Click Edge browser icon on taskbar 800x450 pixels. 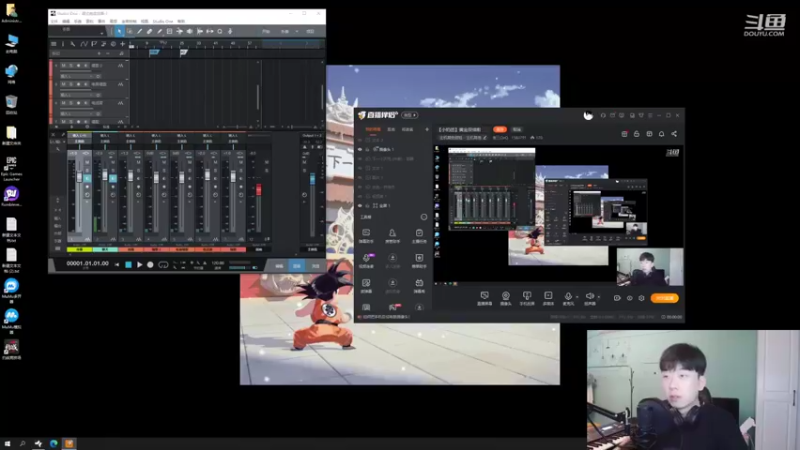54,443
